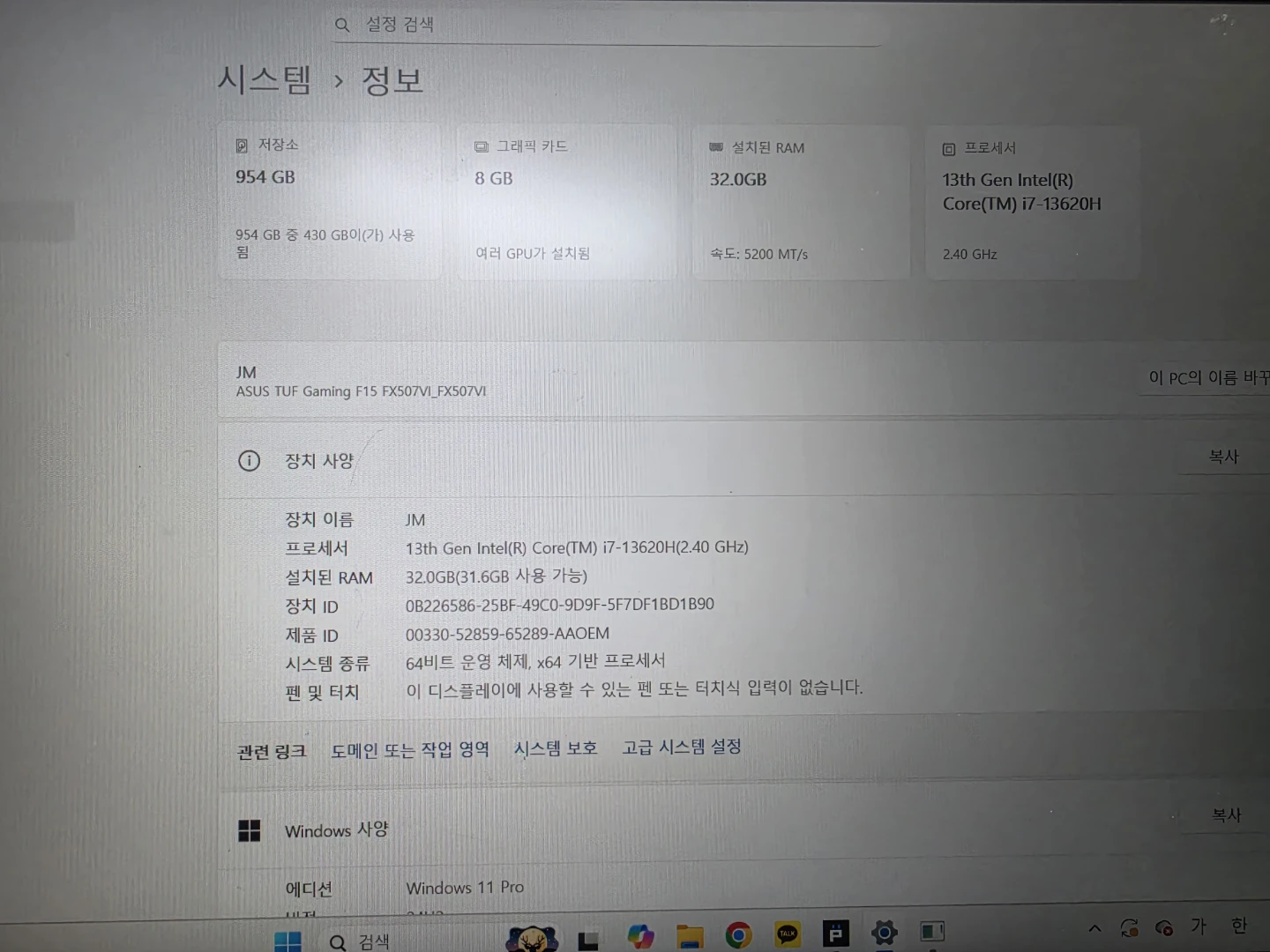The width and height of the screenshot is (1270, 952).
Task: Open the Windows Start menu
Action: coord(288,941)
